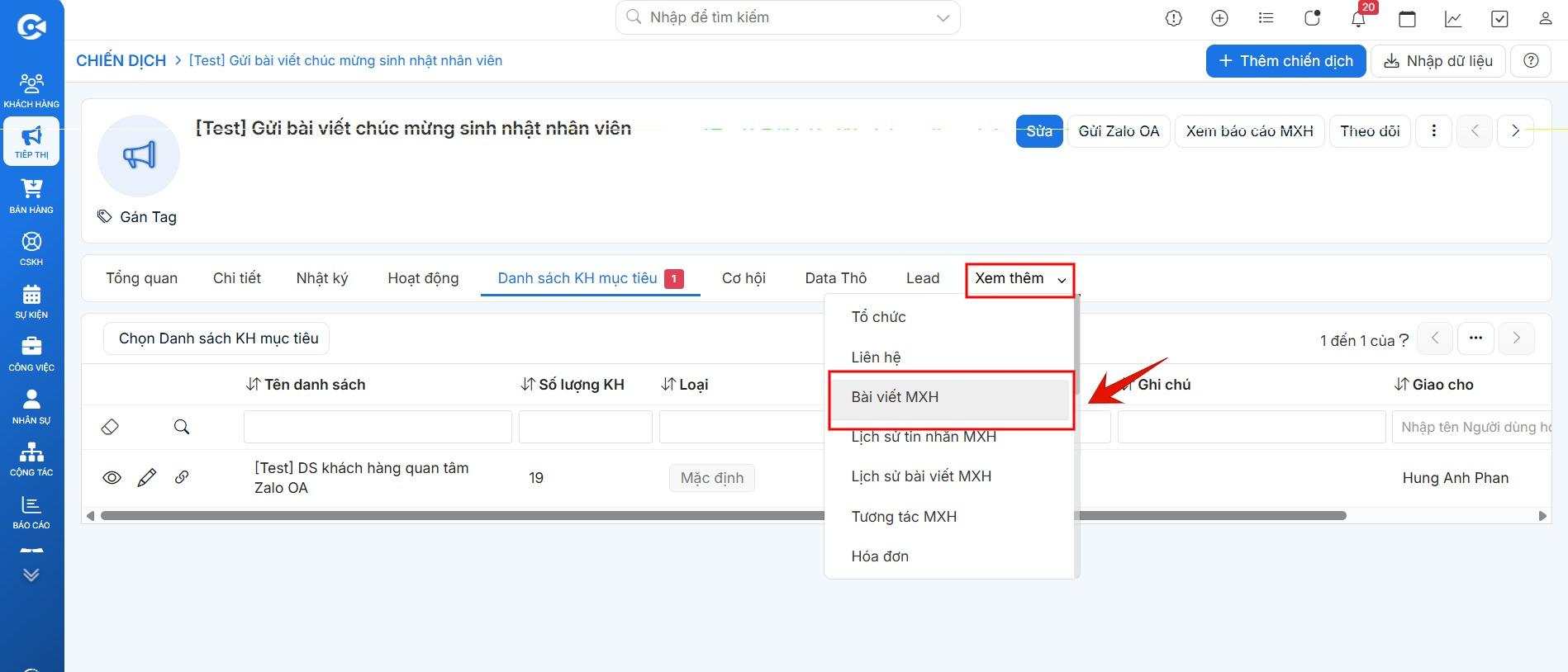Screen dimensions: 1568x672
Task: Open the list pagination ellipsis button
Action: point(1475,338)
